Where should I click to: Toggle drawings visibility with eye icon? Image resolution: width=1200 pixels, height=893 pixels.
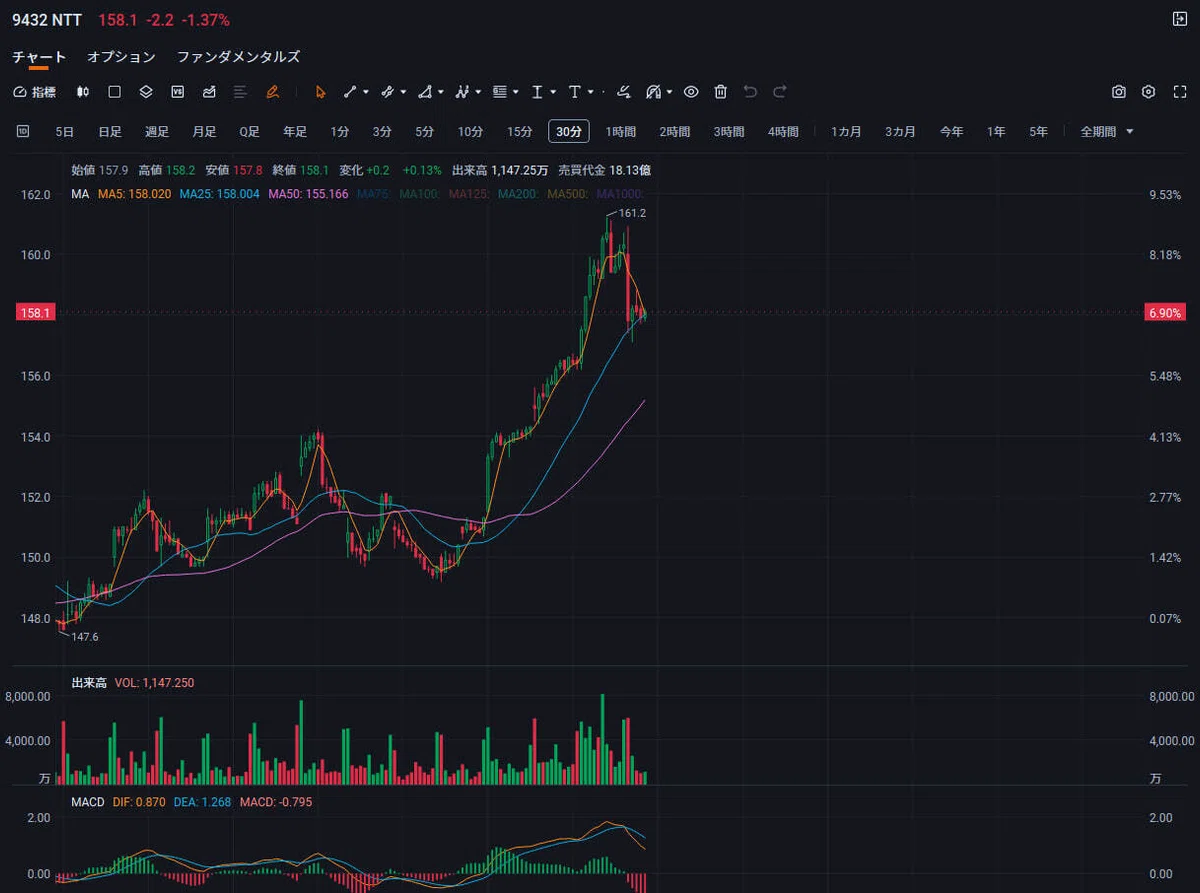click(x=690, y=92)
